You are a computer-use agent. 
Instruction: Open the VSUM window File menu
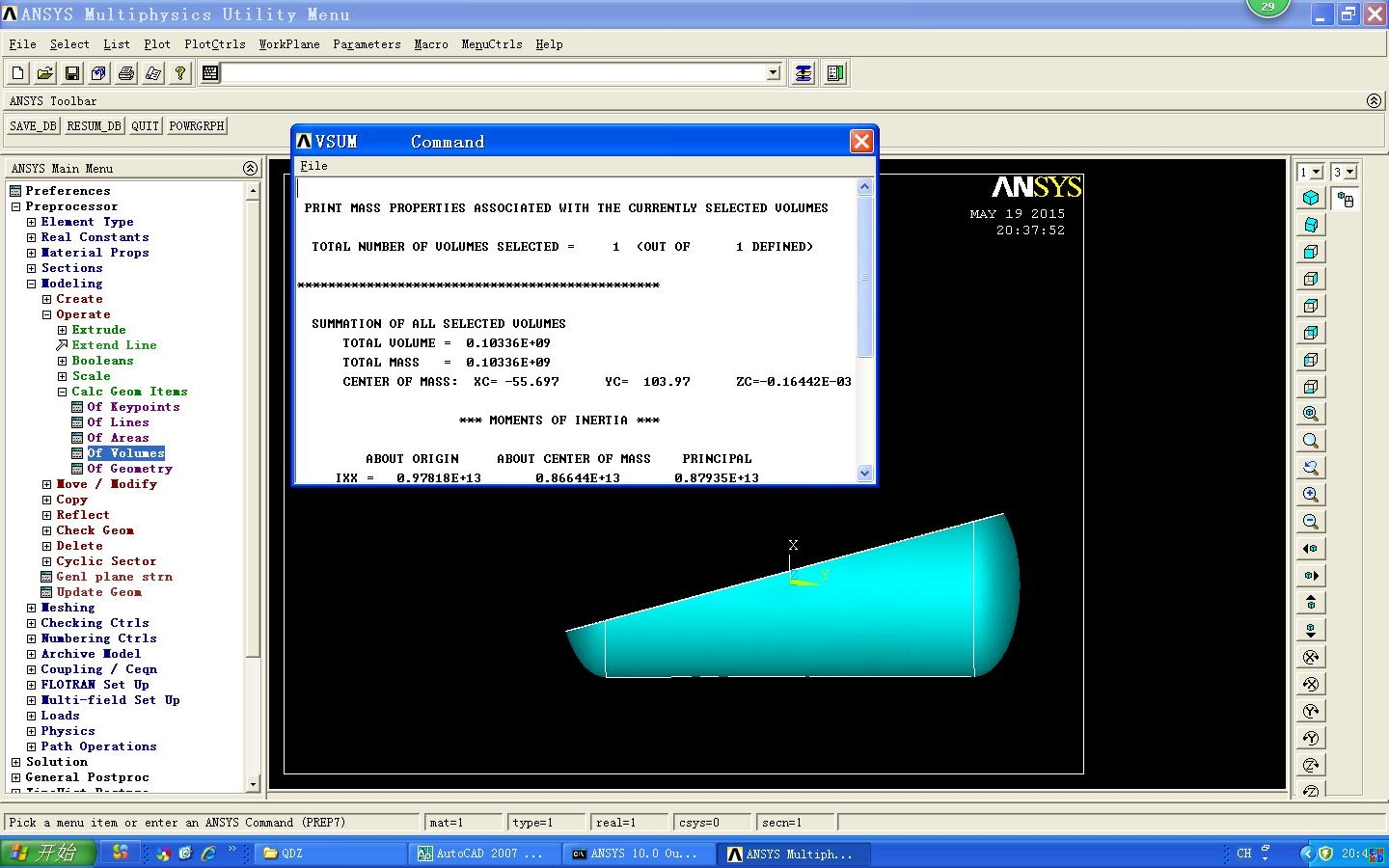(313, 166)
